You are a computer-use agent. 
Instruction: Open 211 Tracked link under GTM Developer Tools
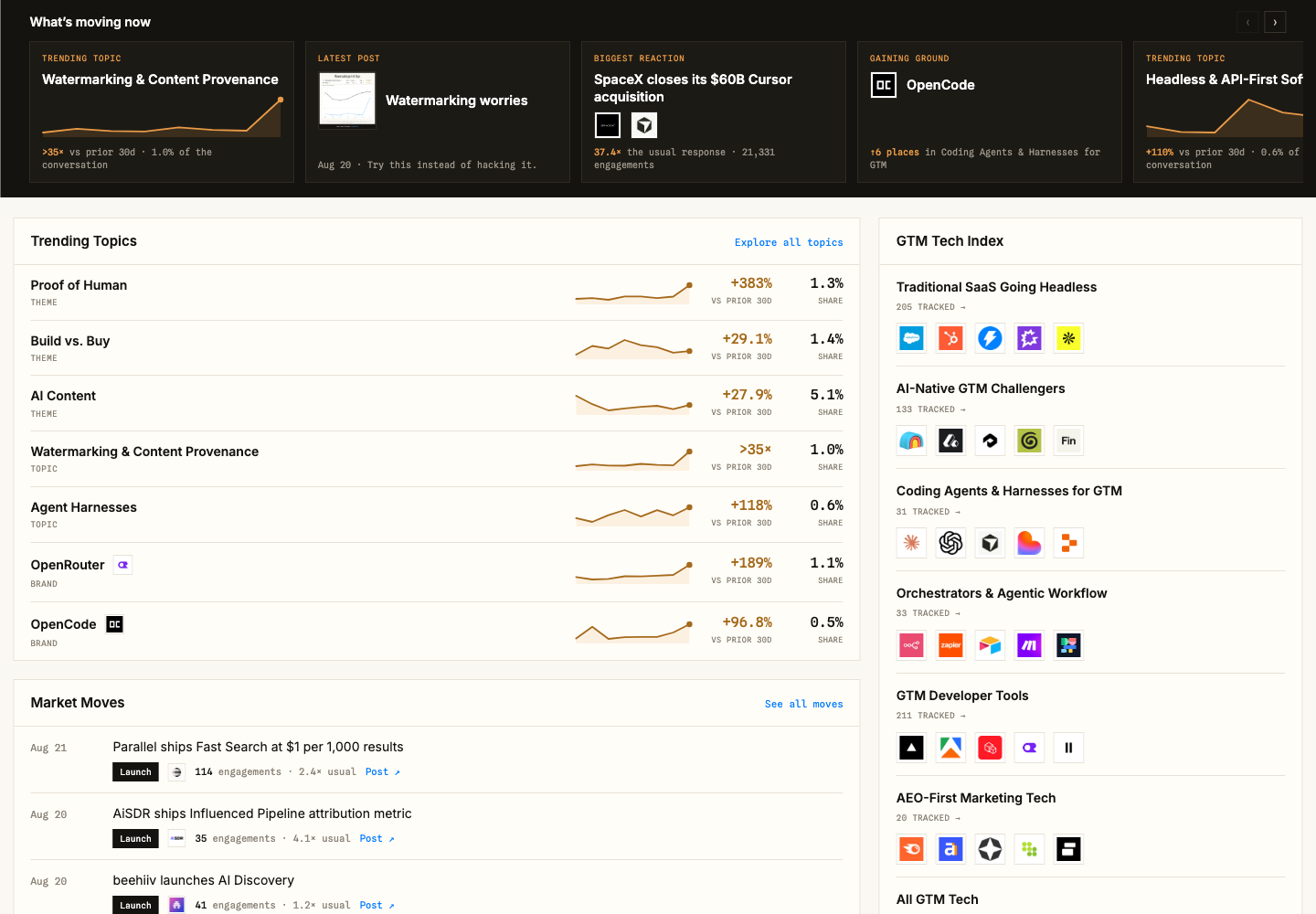(930, 716)
